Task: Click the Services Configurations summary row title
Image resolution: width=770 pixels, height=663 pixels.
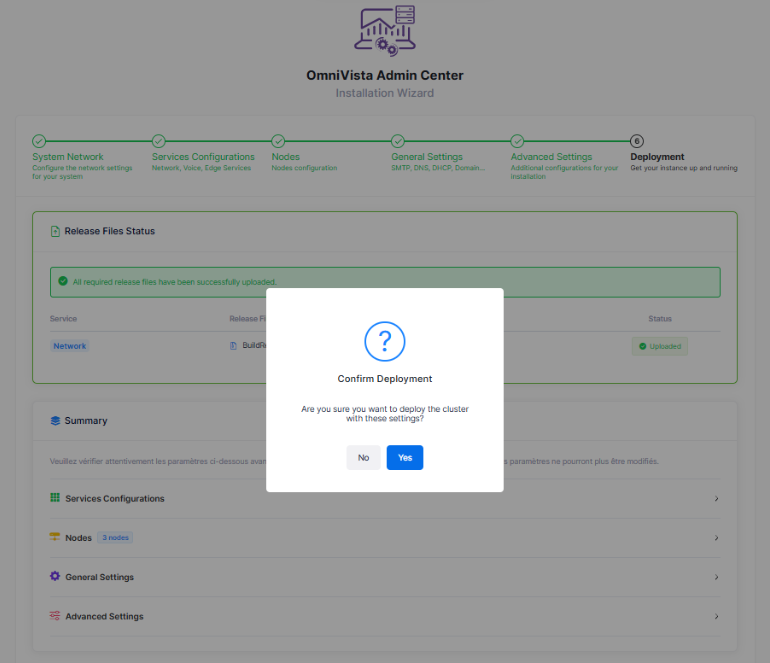Action: [115, 498]
